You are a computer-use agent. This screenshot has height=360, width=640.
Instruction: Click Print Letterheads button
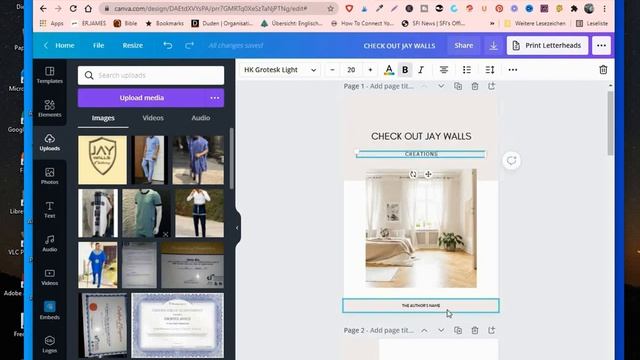(547, 45)
